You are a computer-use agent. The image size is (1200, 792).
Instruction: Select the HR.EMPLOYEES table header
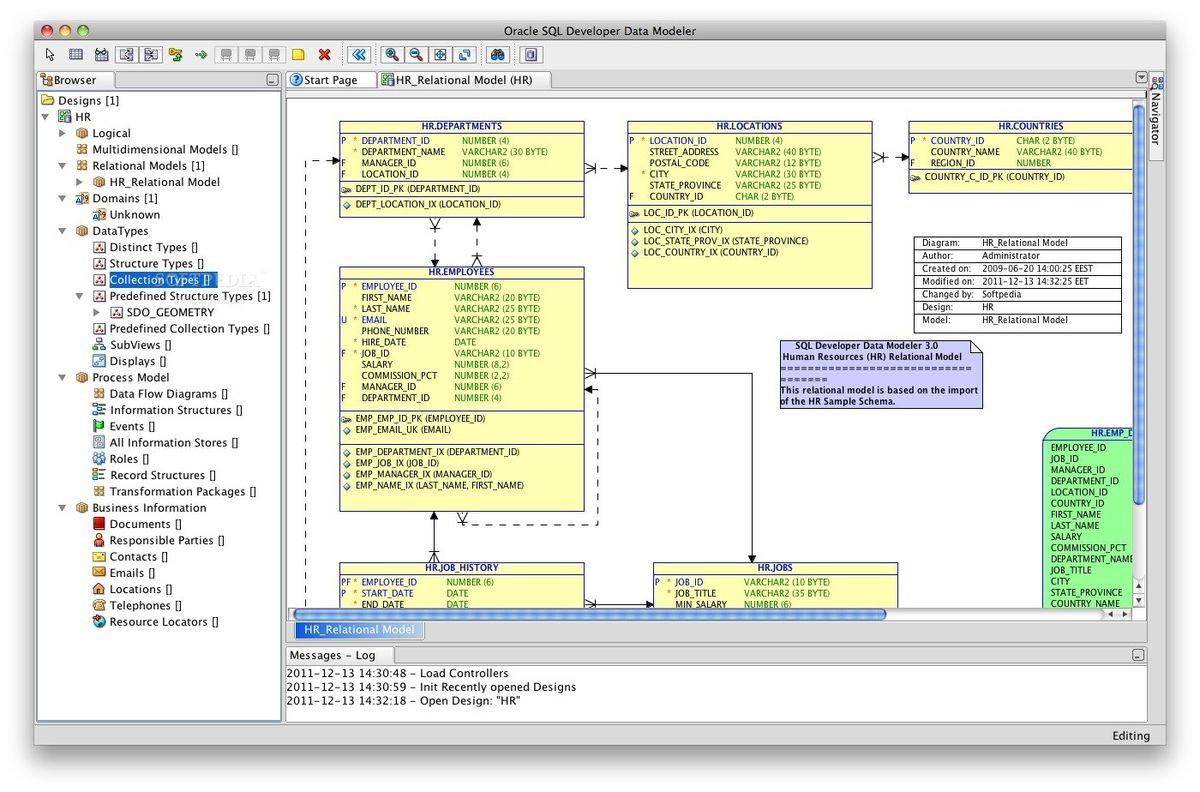tap(461, 272)
